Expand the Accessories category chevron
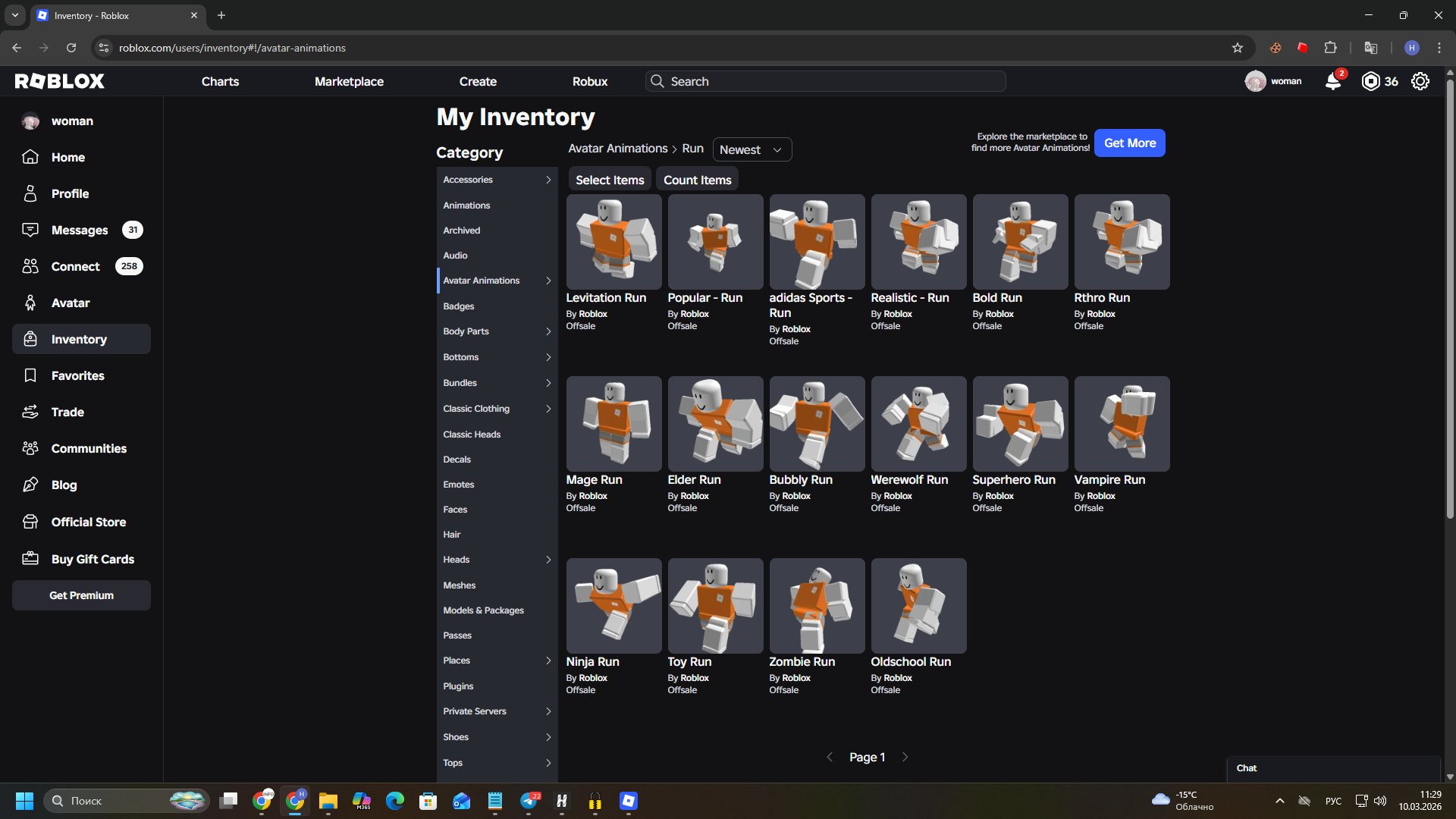 548,180
